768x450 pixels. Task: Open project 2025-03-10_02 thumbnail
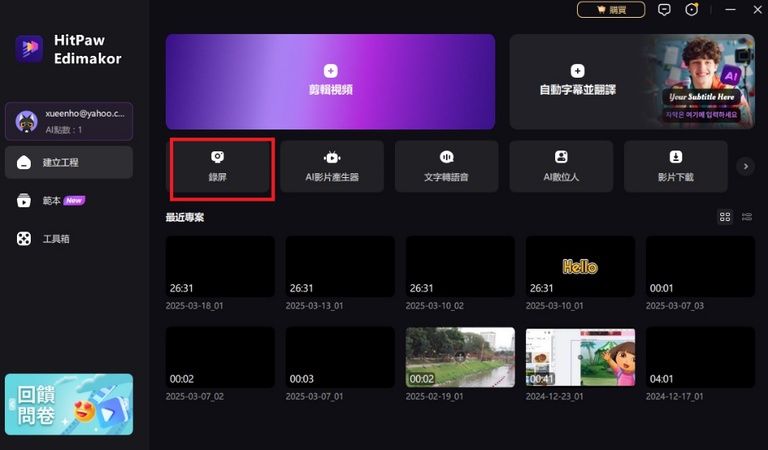point(460,266)
